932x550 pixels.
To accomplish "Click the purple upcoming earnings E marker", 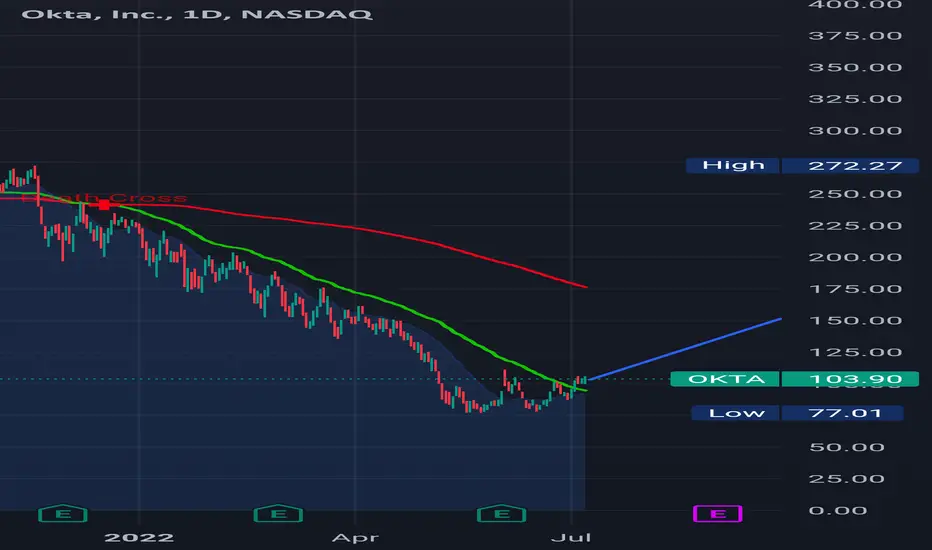I will (718, 514).
